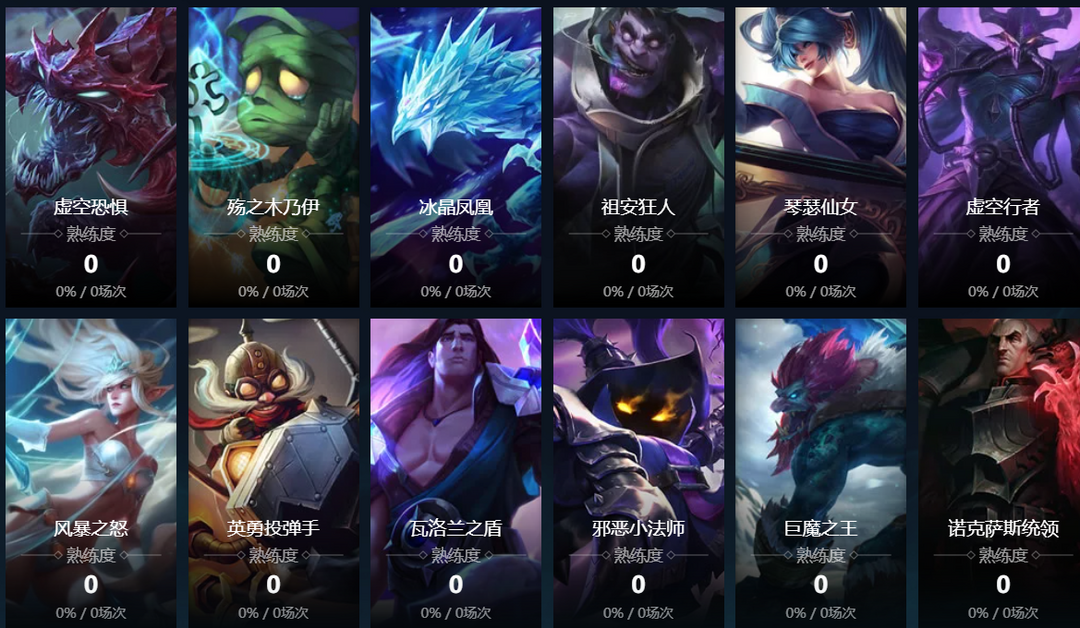Select the 风暴之怒 champion card
Screen dimensions: 1080x628
coord(91,473)
